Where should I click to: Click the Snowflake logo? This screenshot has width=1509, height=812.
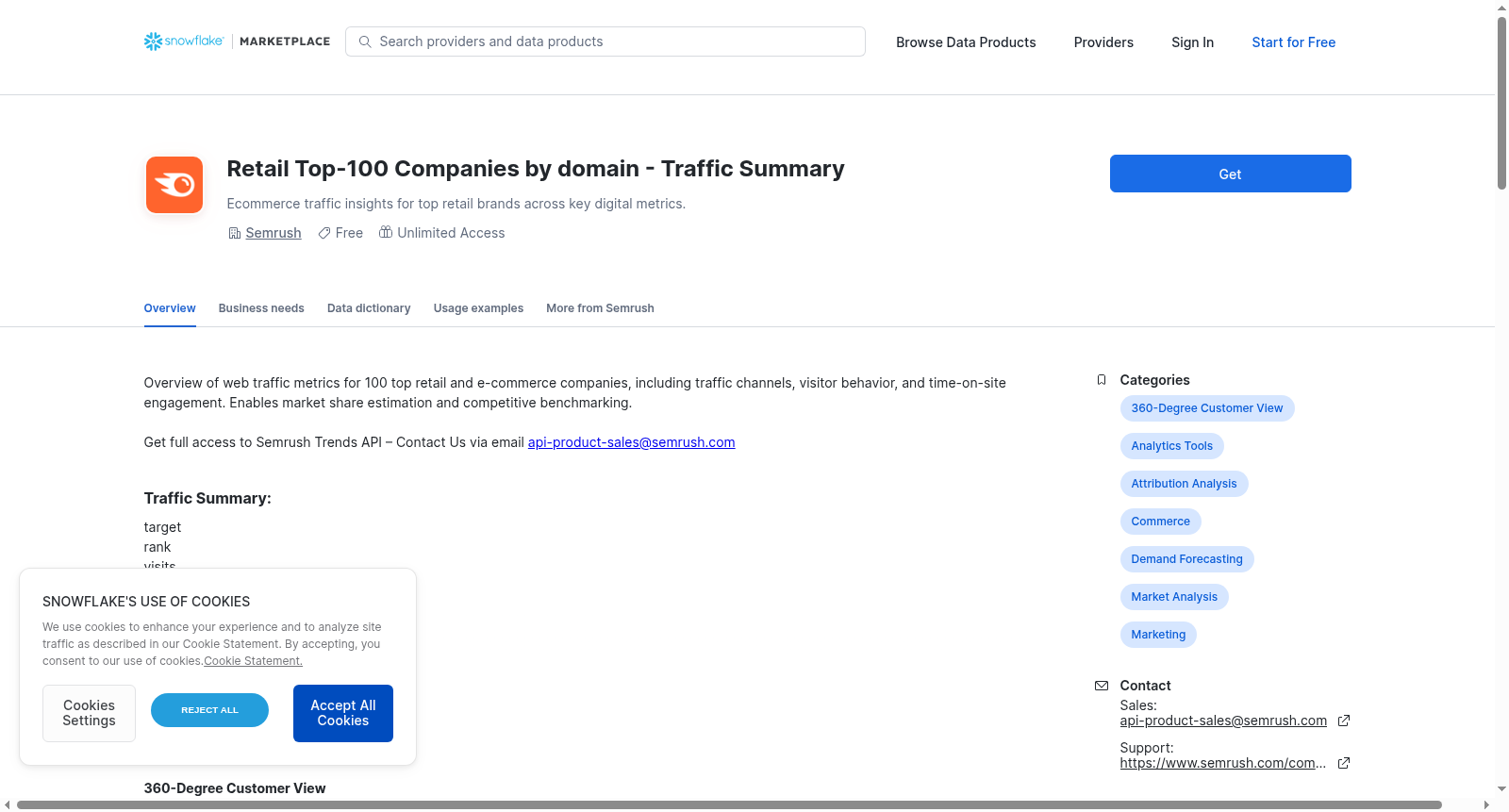pyautogui.click(x=184, y=41)
